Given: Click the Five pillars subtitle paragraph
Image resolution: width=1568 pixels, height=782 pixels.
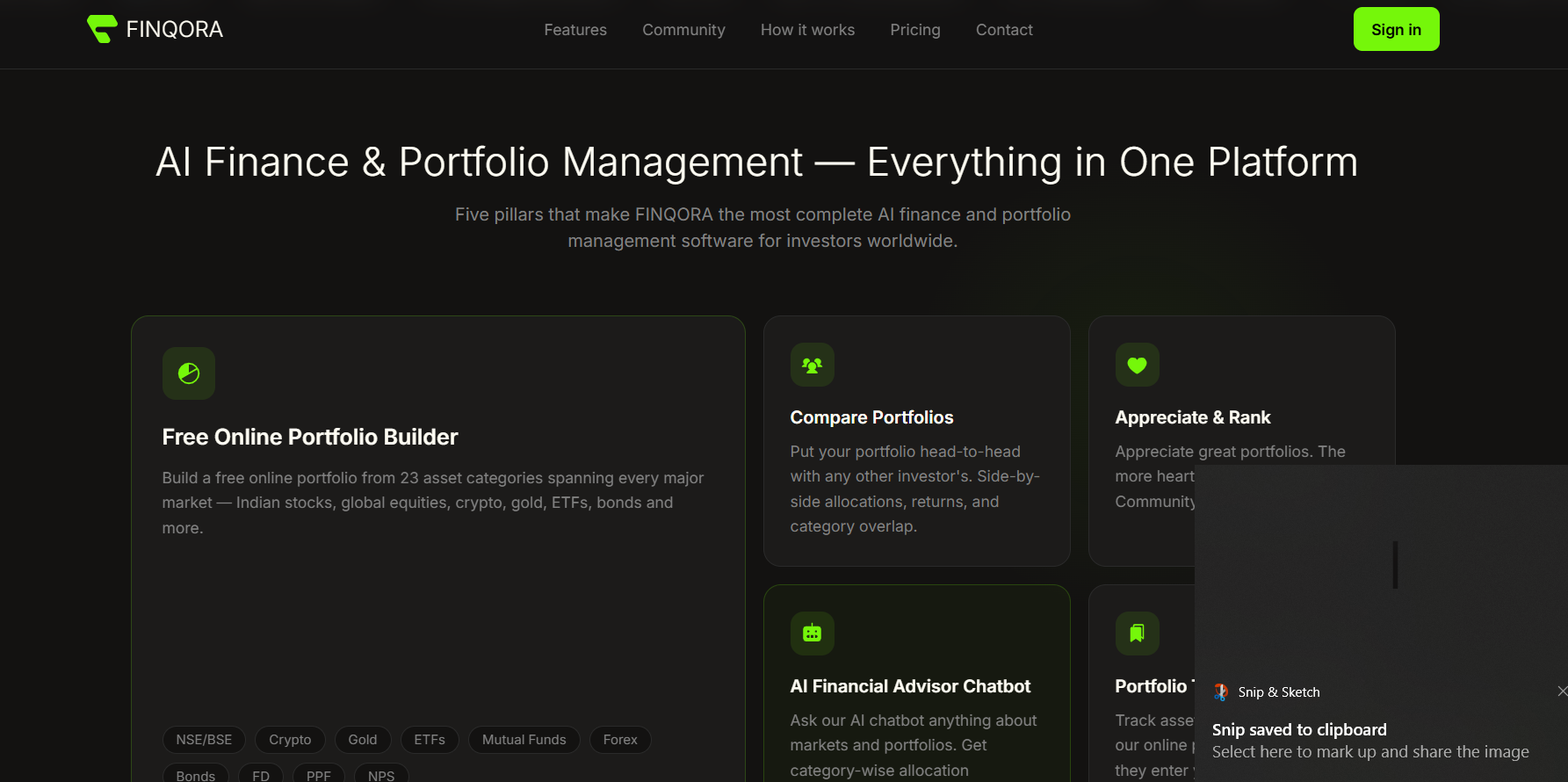Looking at the screenshot, I should [x=762, y=228].
